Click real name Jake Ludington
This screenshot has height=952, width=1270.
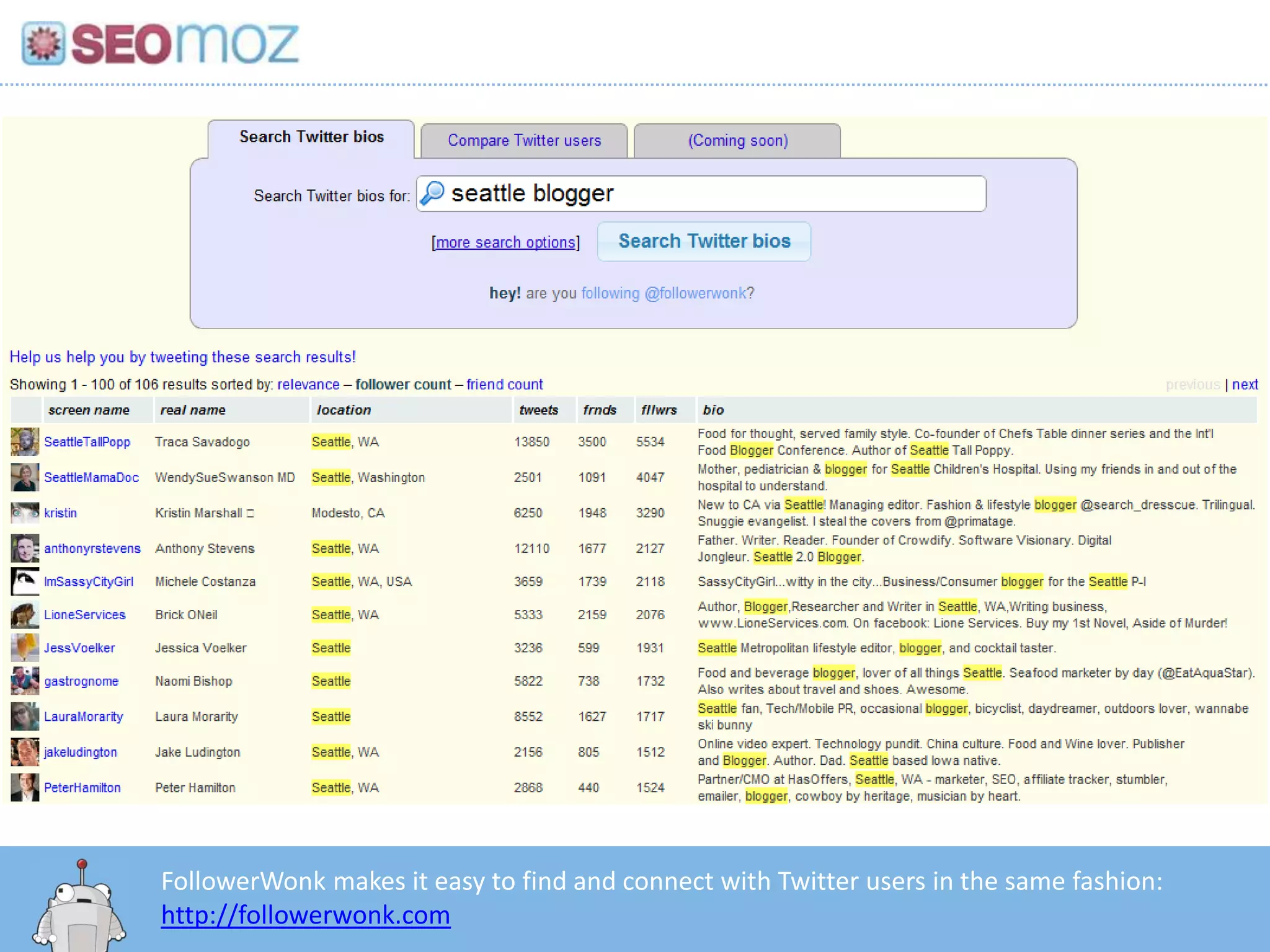(197, 752)
